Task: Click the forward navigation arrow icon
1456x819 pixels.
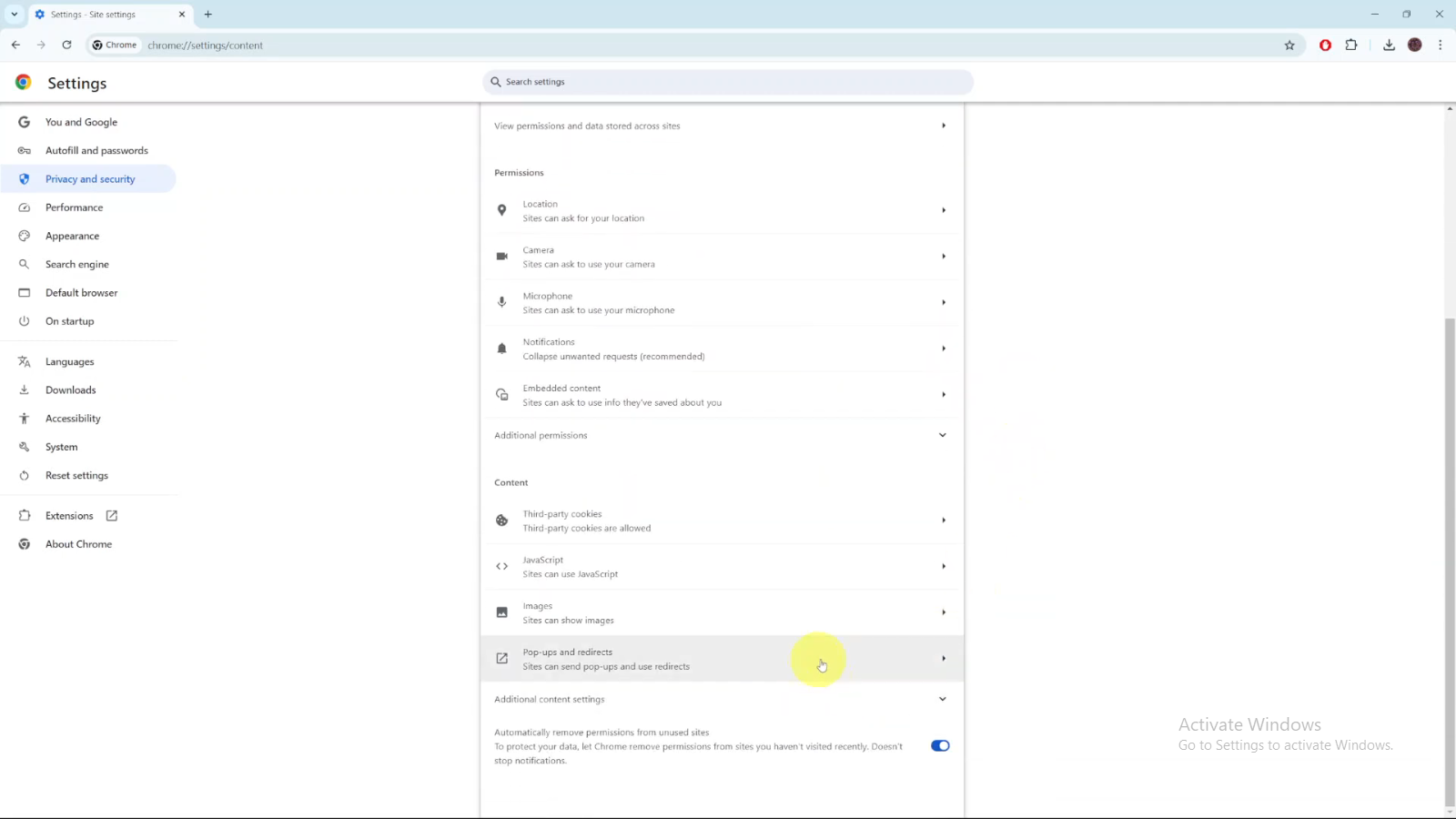Action: [41, 45]
